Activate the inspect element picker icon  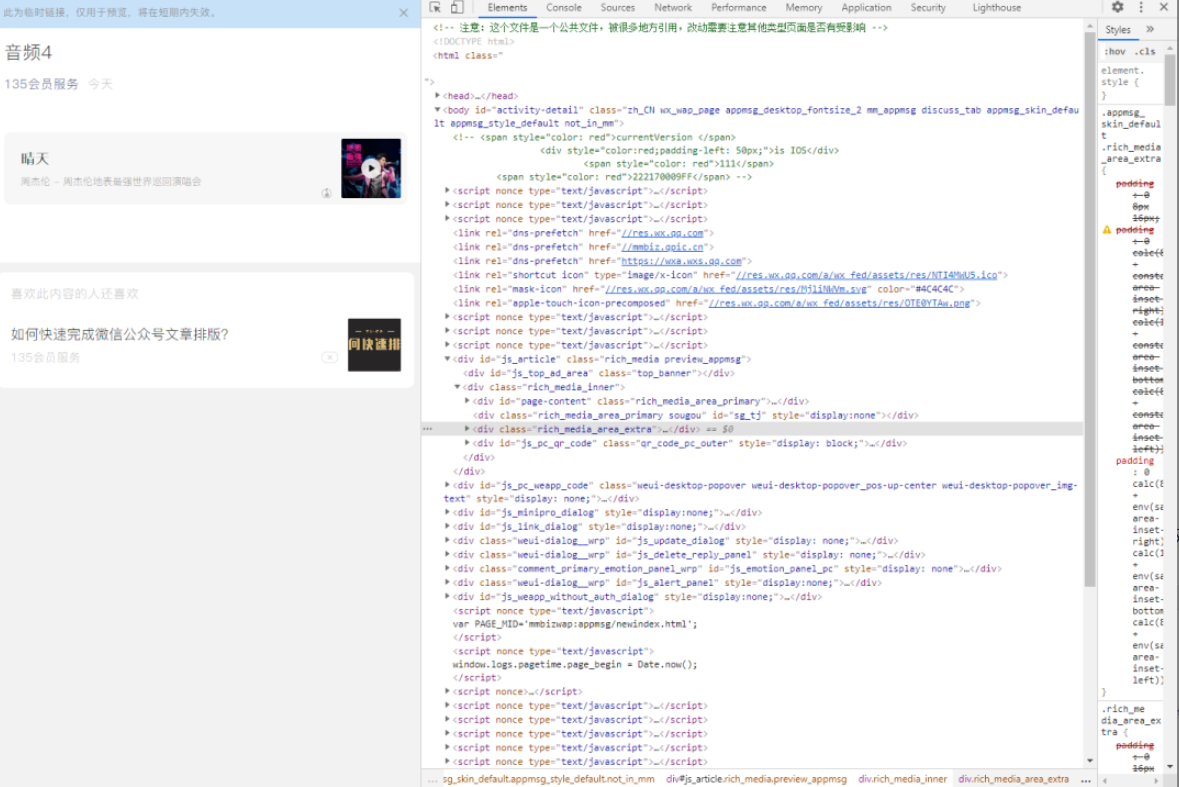435,8
